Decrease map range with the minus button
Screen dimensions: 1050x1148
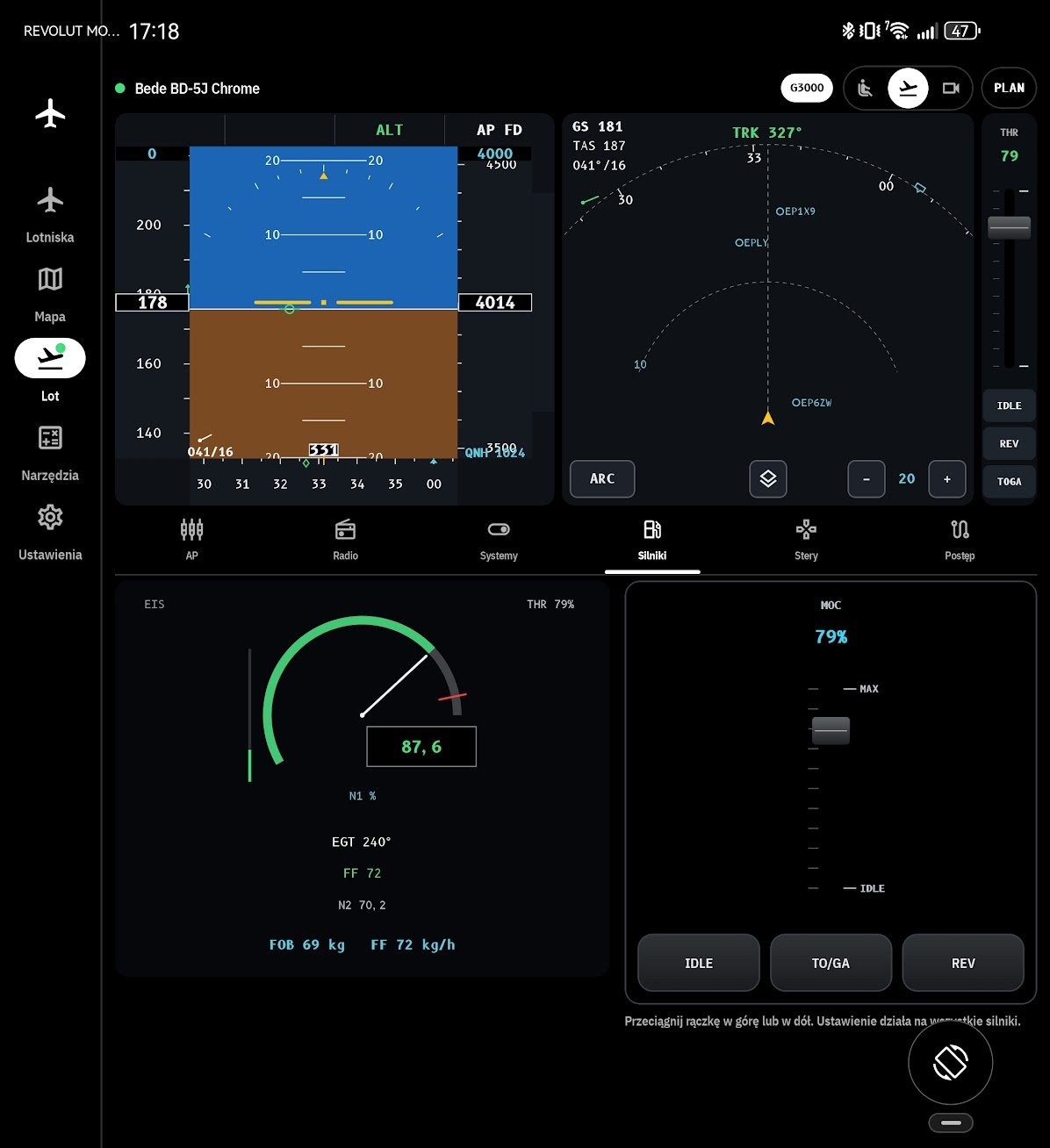[867, 479]
